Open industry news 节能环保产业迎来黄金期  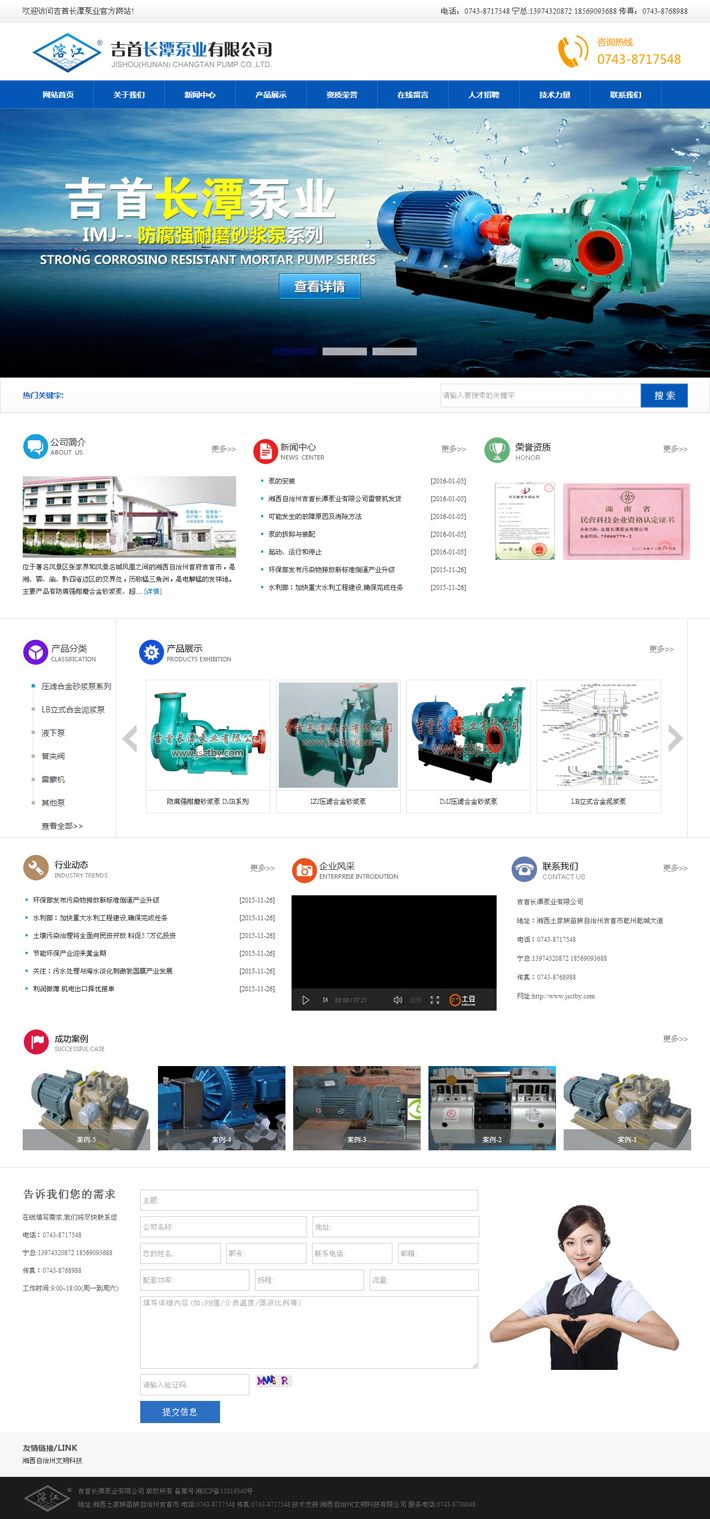coord(69,953)
